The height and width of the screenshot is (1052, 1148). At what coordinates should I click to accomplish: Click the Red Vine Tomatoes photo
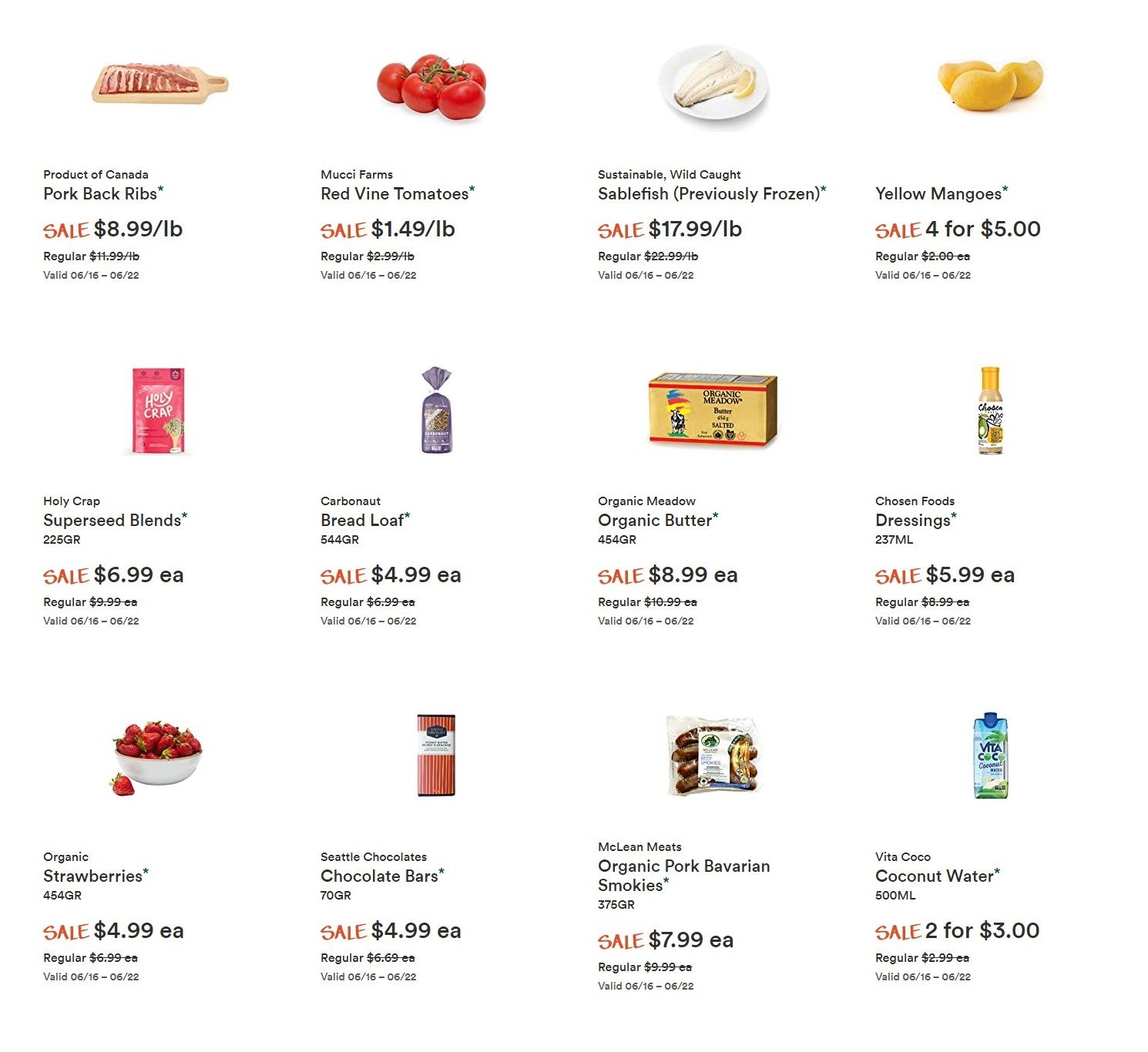click(431, 86)
